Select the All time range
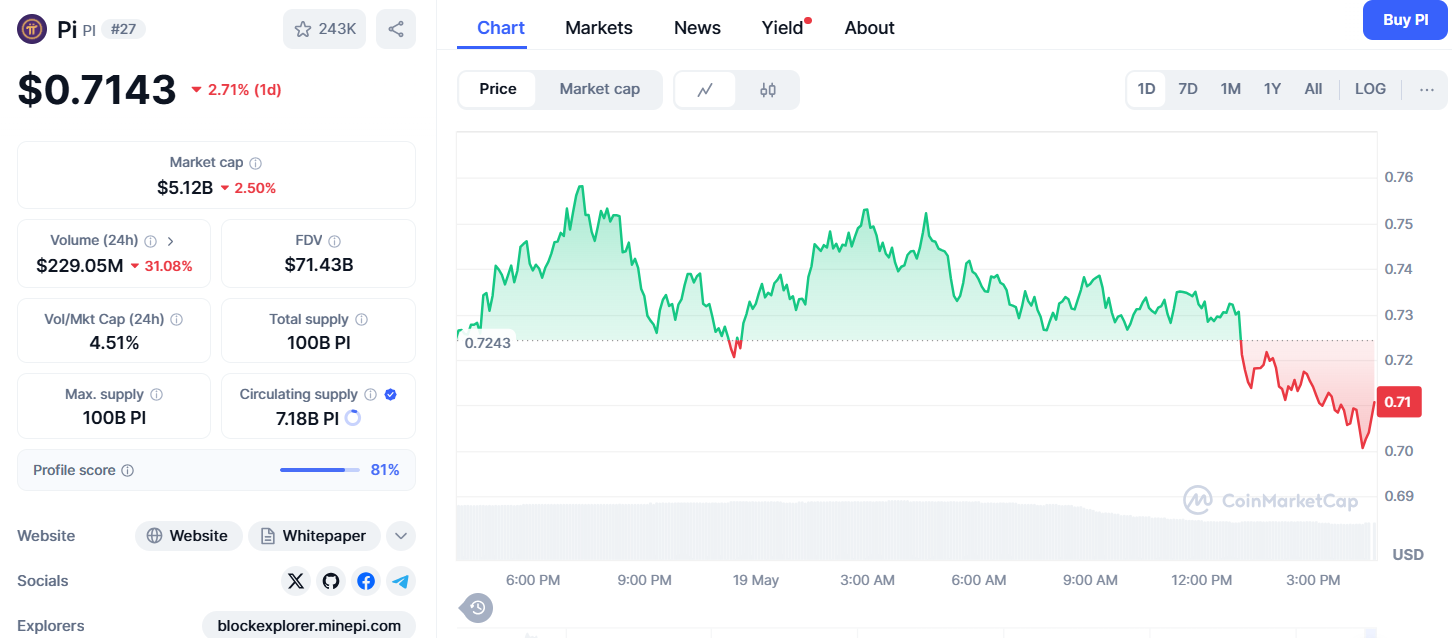Screen dimensions: 1452x638 coord(1313,89)
